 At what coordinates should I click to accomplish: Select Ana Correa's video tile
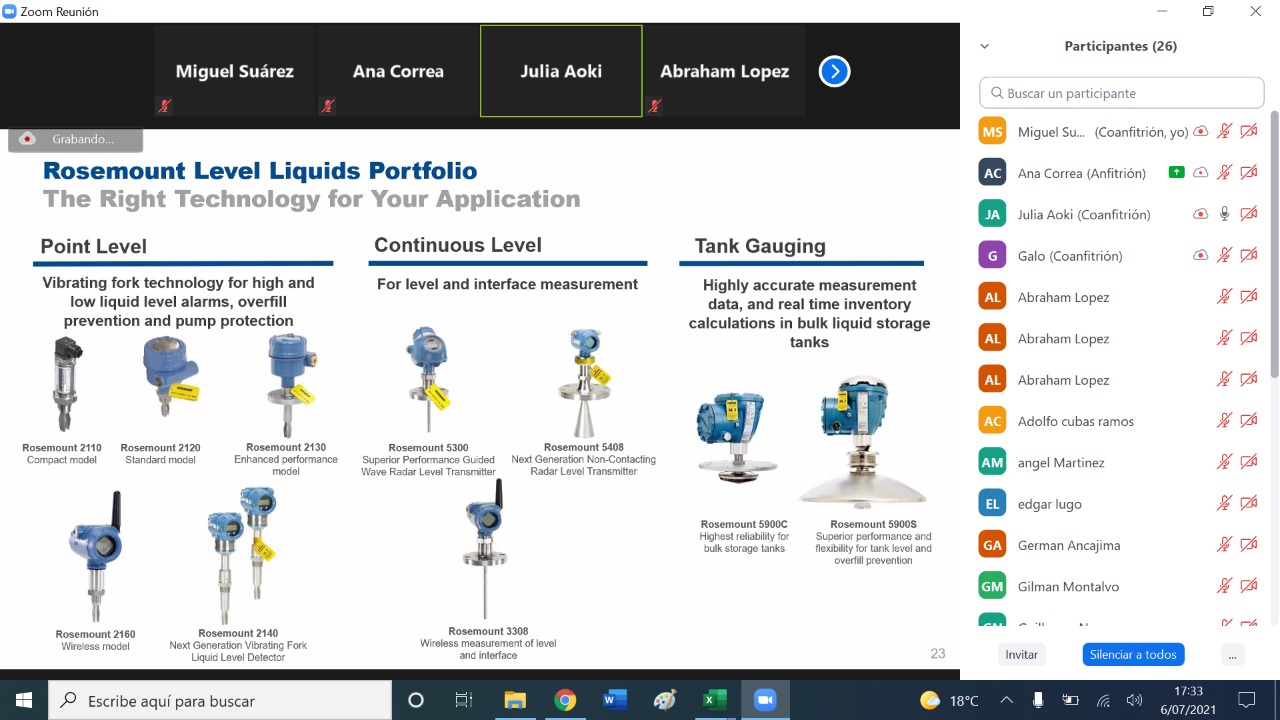(398, 71)
